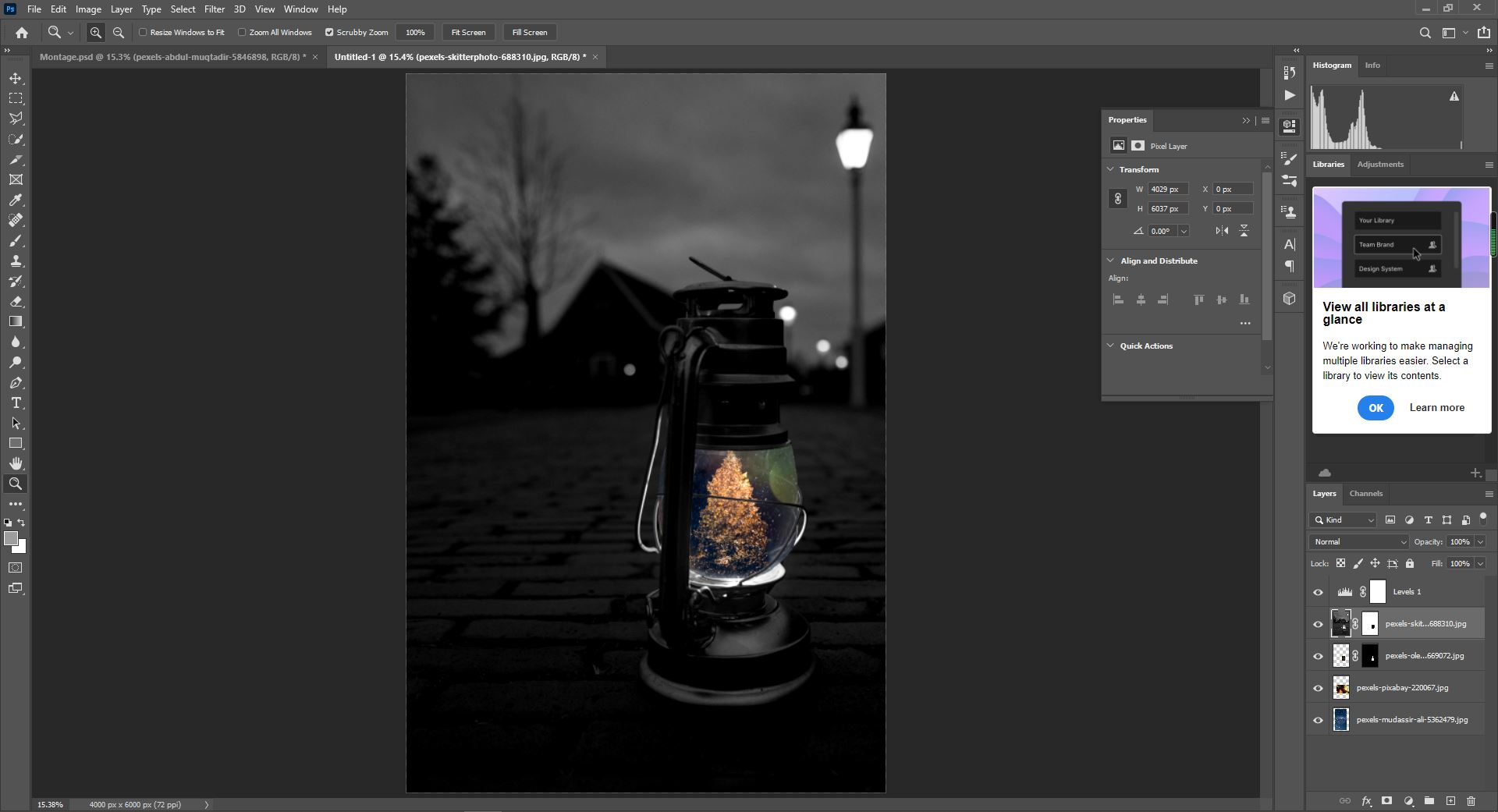Add a layer mask from Layers panel
The image size is (1498, 812).
[x=1387, y=801]
